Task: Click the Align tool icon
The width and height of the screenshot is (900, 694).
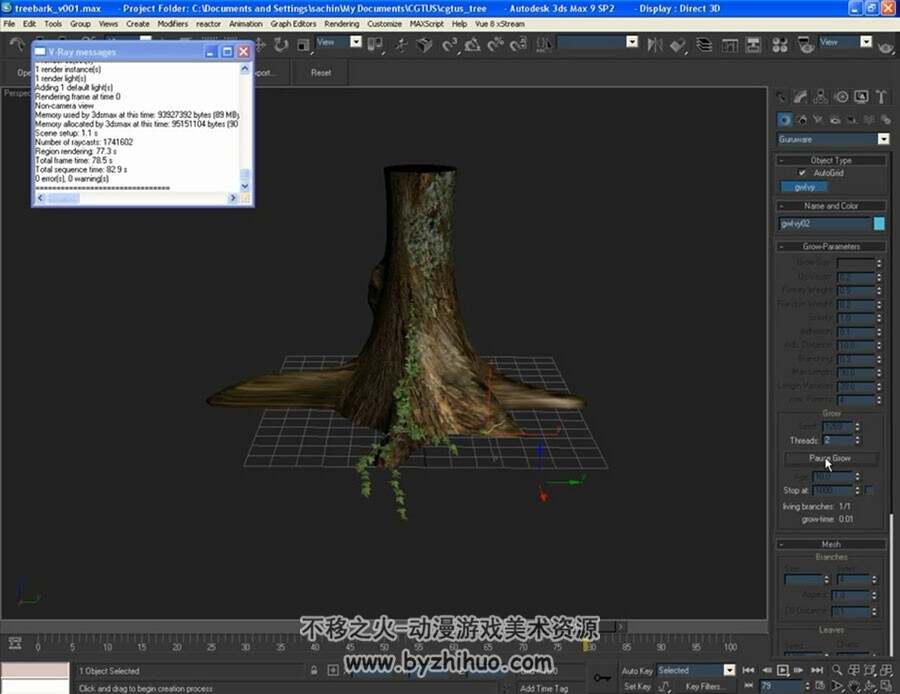Action: [x=678, y=45]
